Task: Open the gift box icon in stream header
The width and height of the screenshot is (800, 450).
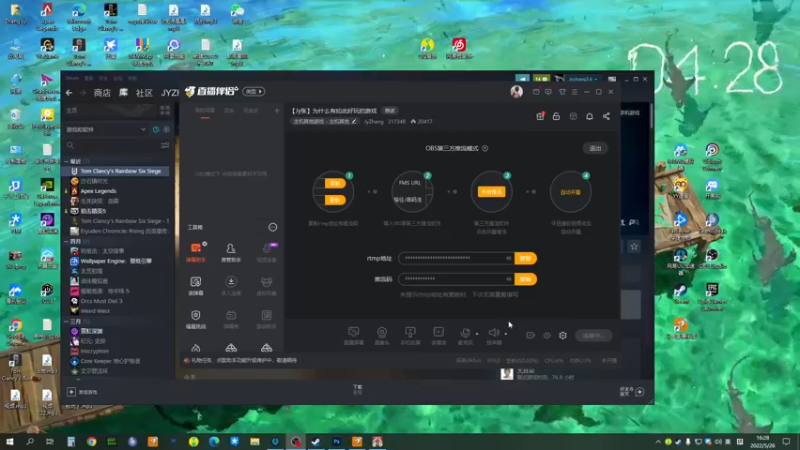Action: pyautogui.click(x=540, y=116)
